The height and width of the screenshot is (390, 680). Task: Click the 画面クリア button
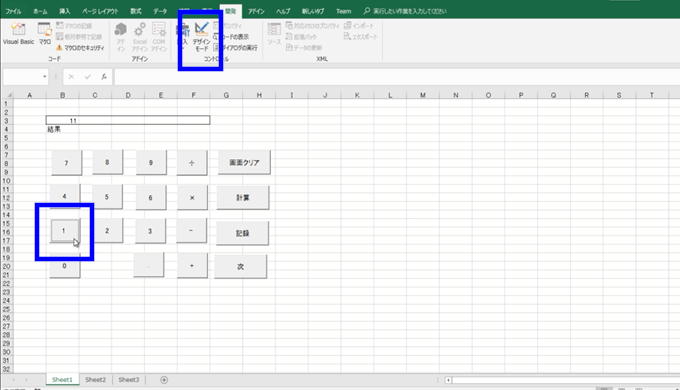244,163
